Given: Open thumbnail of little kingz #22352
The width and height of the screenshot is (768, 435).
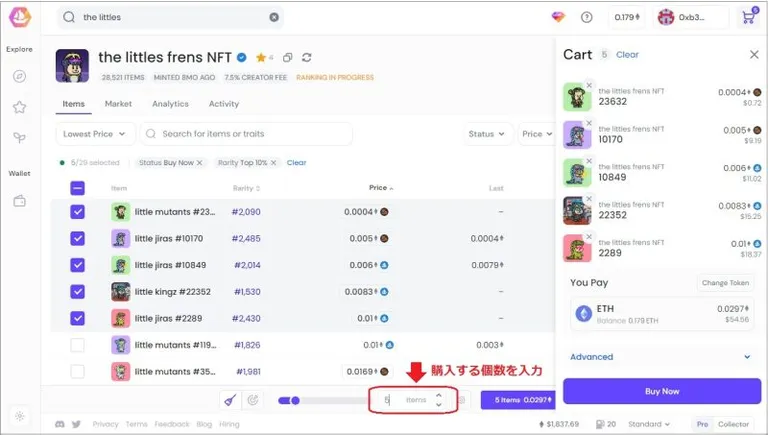Looking at the screenshot, I should tap(120, 291).
